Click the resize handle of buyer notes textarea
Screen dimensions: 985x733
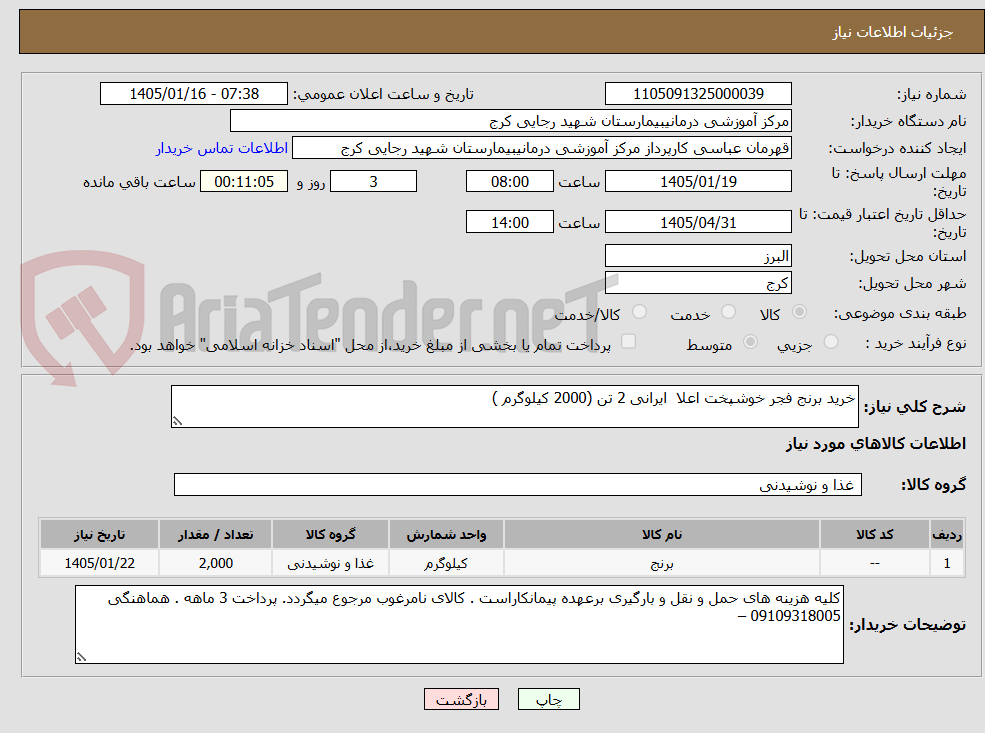tap(81, 657)
